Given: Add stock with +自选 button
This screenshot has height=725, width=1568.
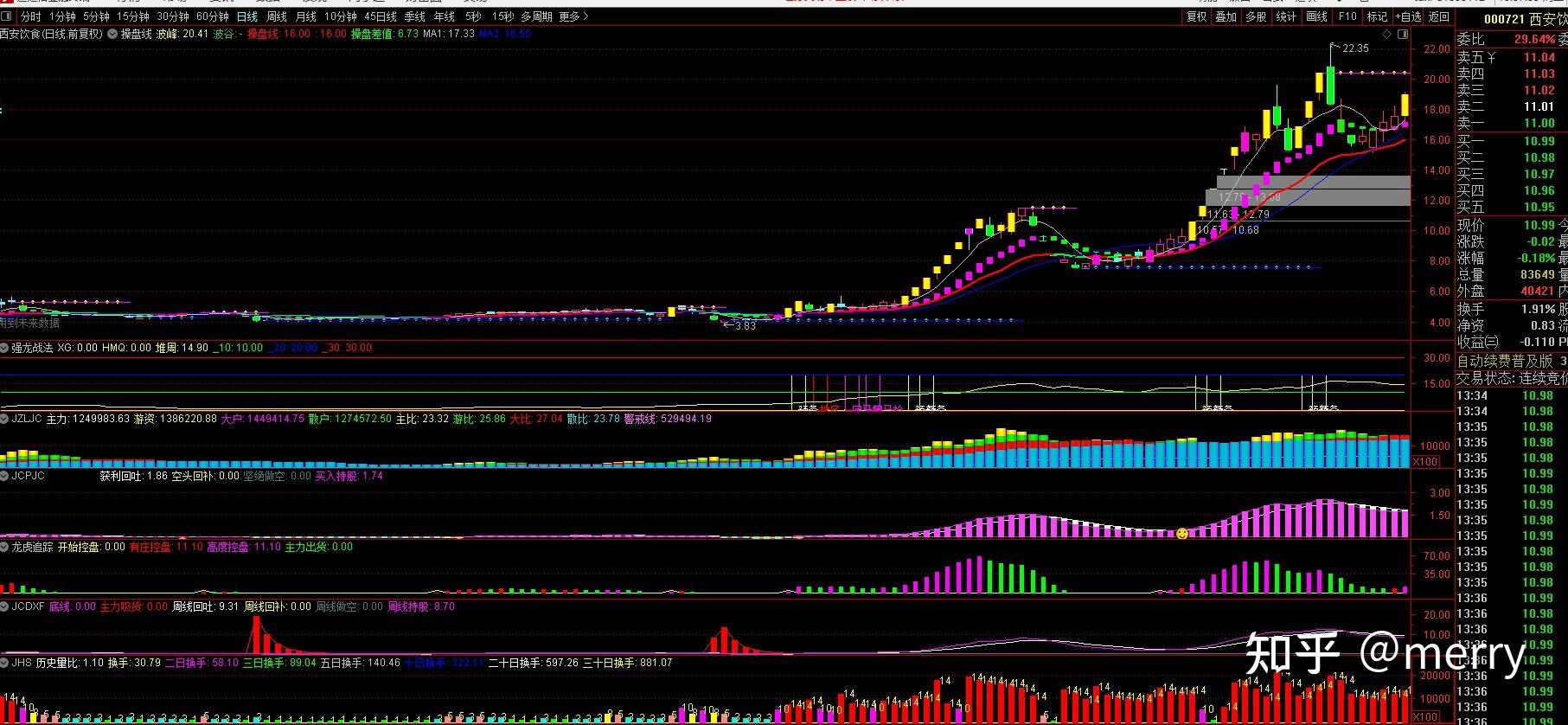Looking at the screenshot, I should coord(1408,17).
